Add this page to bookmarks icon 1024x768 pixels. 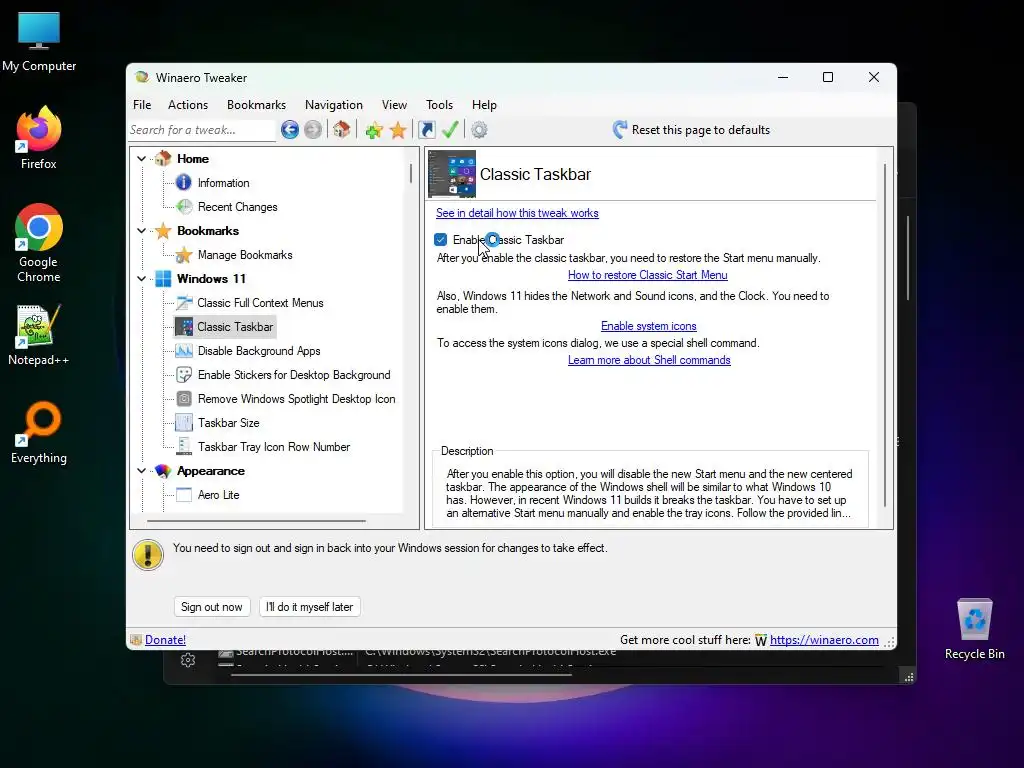(x=374, y=130)
